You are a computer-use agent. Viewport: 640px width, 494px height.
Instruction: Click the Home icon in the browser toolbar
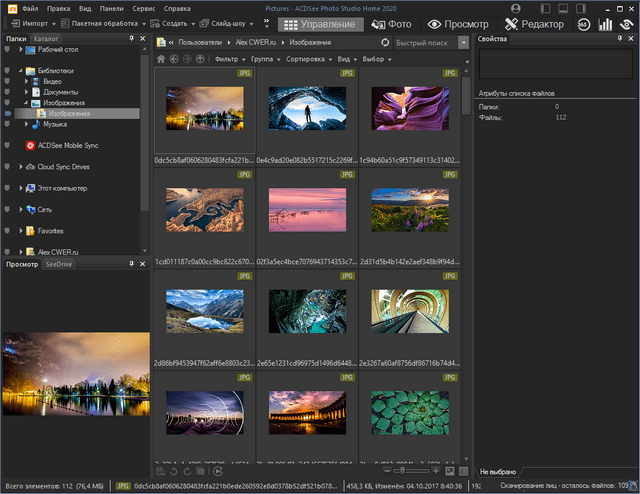[x=162, y=59]
